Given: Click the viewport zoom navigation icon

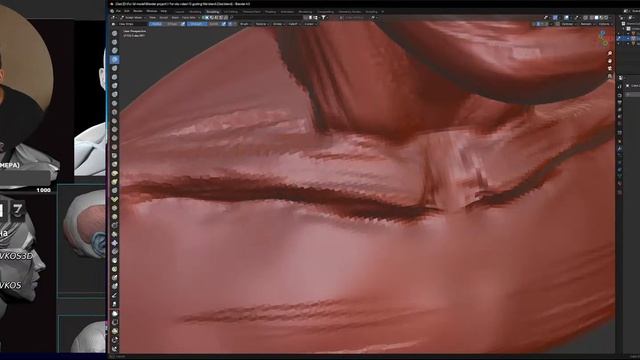Looking at the screenshot, I should [x=610, y=53].
